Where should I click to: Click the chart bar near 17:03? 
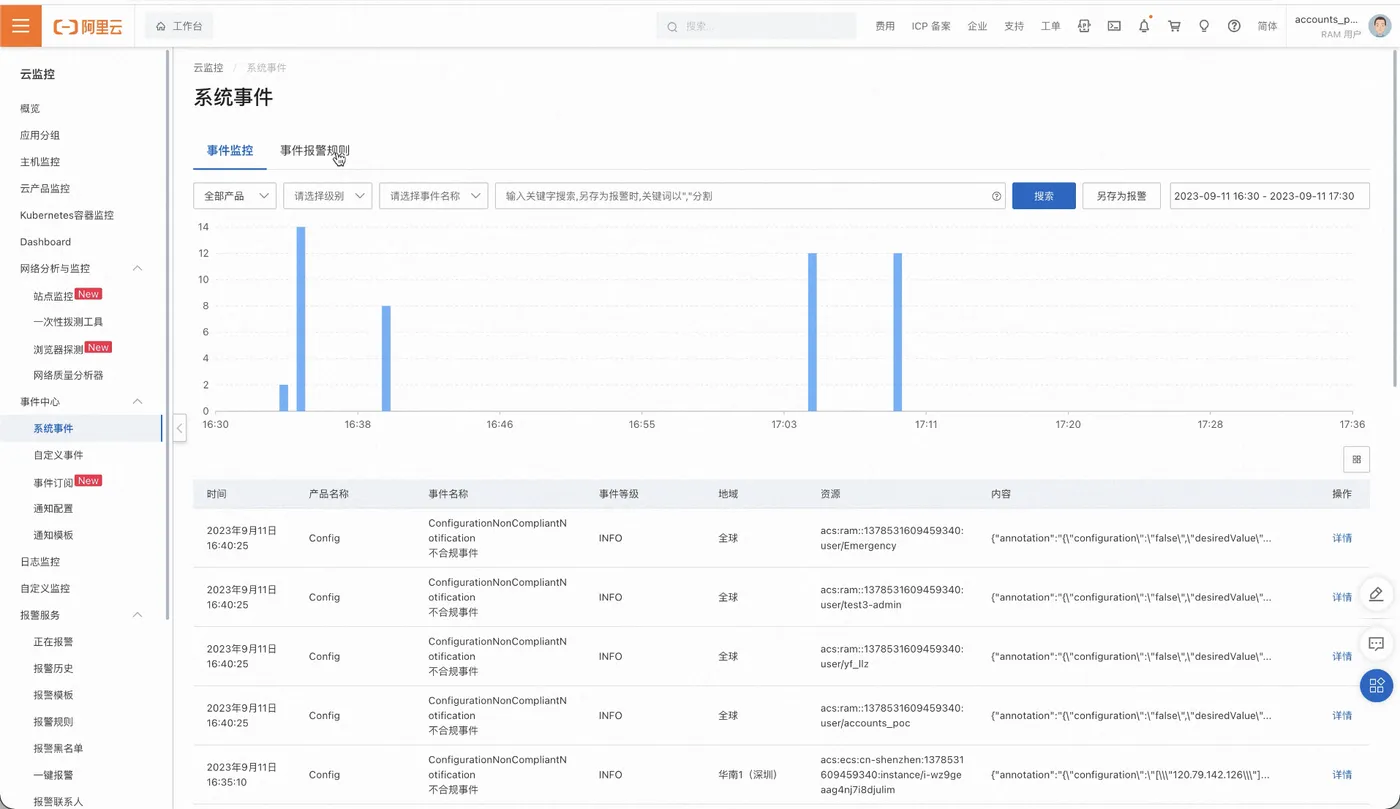(x=812, y=332)
